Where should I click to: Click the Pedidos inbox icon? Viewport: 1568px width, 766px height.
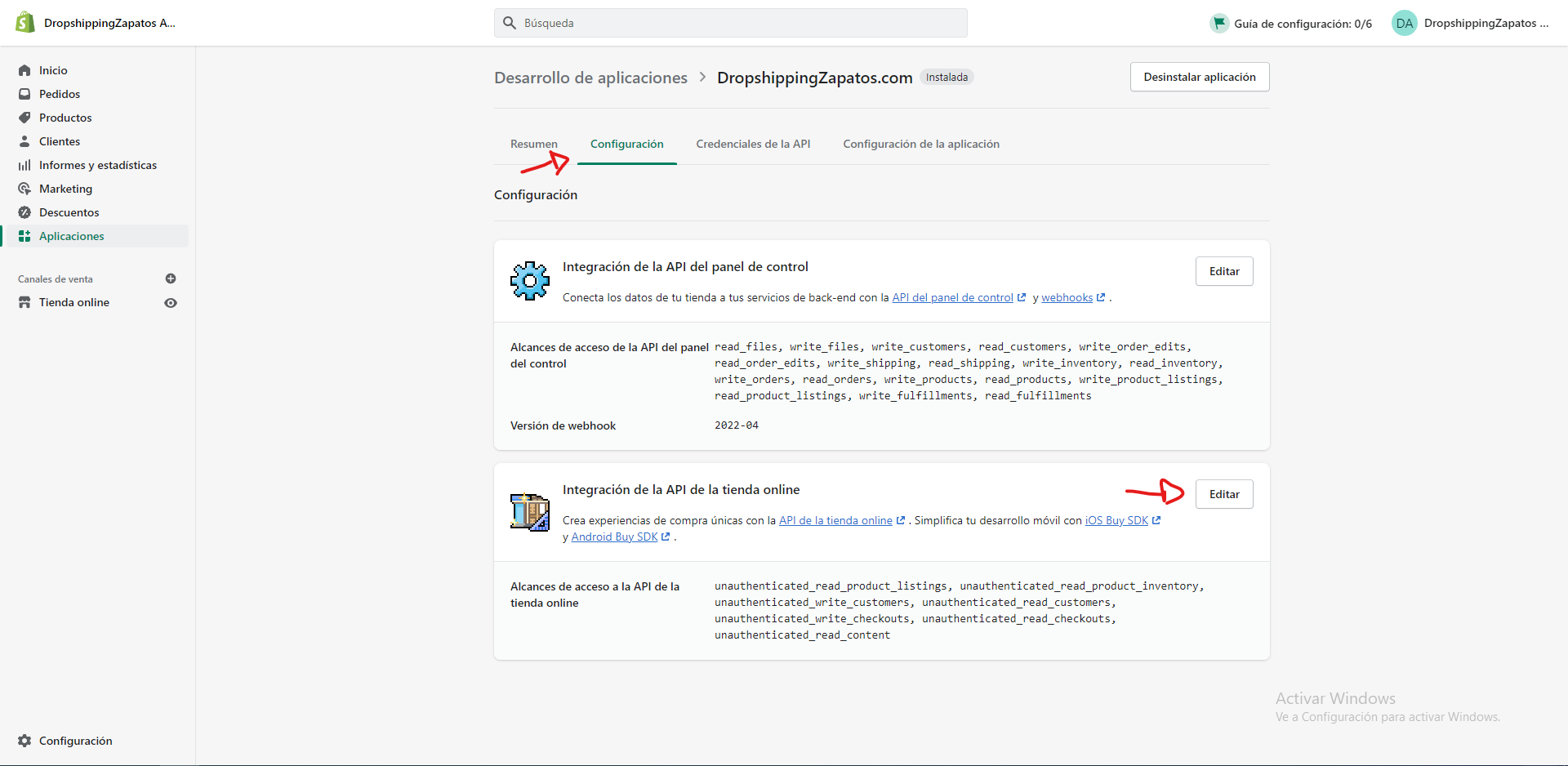click(24, 94)
